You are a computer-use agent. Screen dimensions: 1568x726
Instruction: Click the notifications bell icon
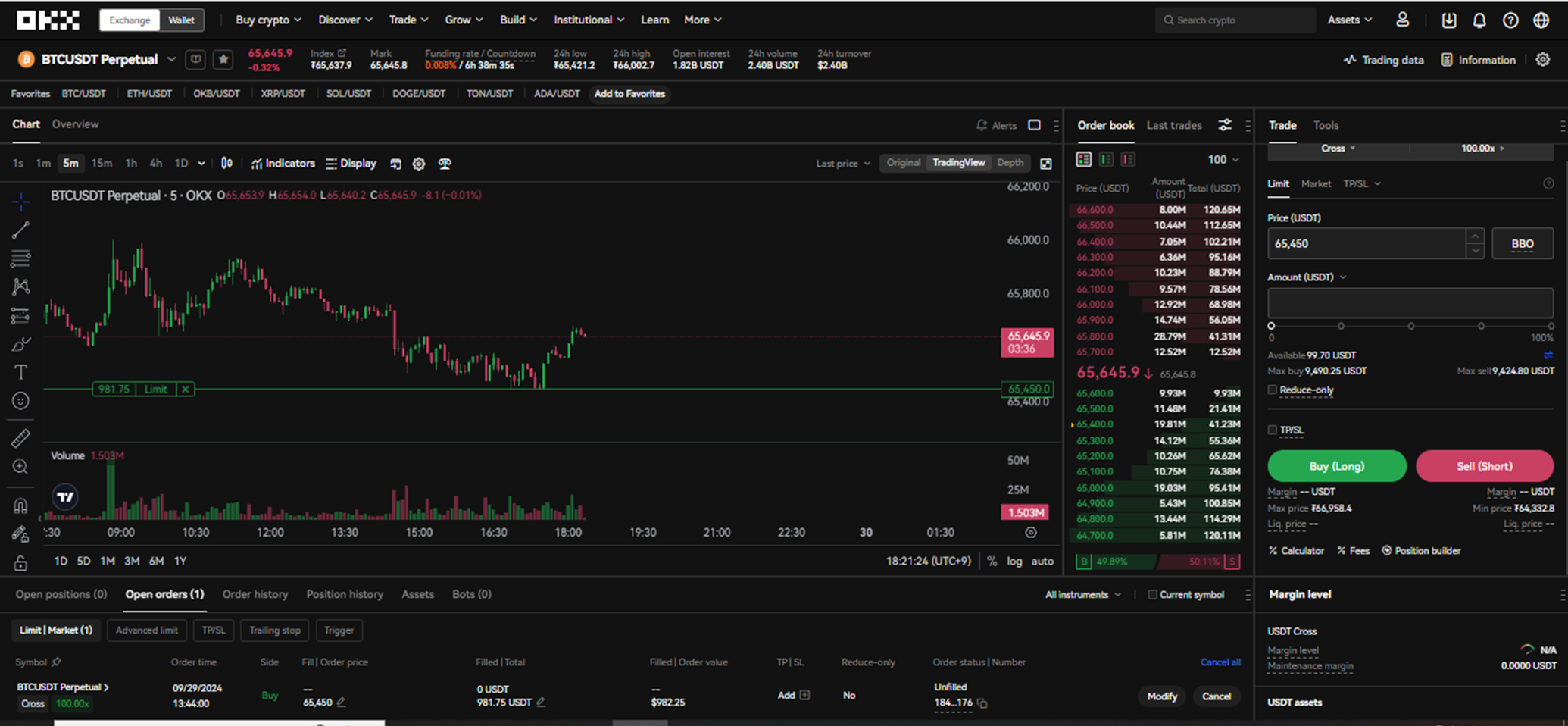point(1479,20)
